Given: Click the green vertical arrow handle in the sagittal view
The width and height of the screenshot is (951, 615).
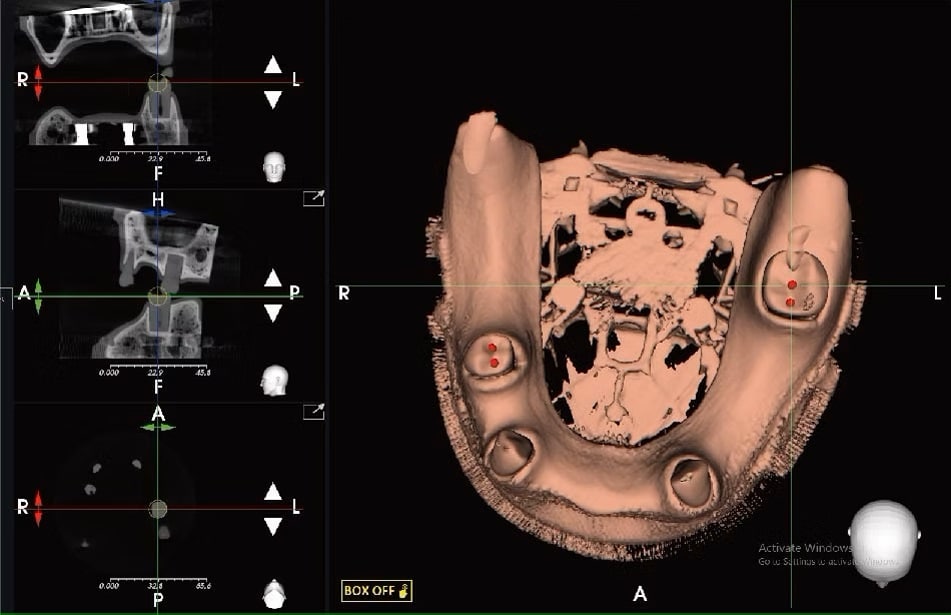Looking at the screenshot, I should [38, 296].
